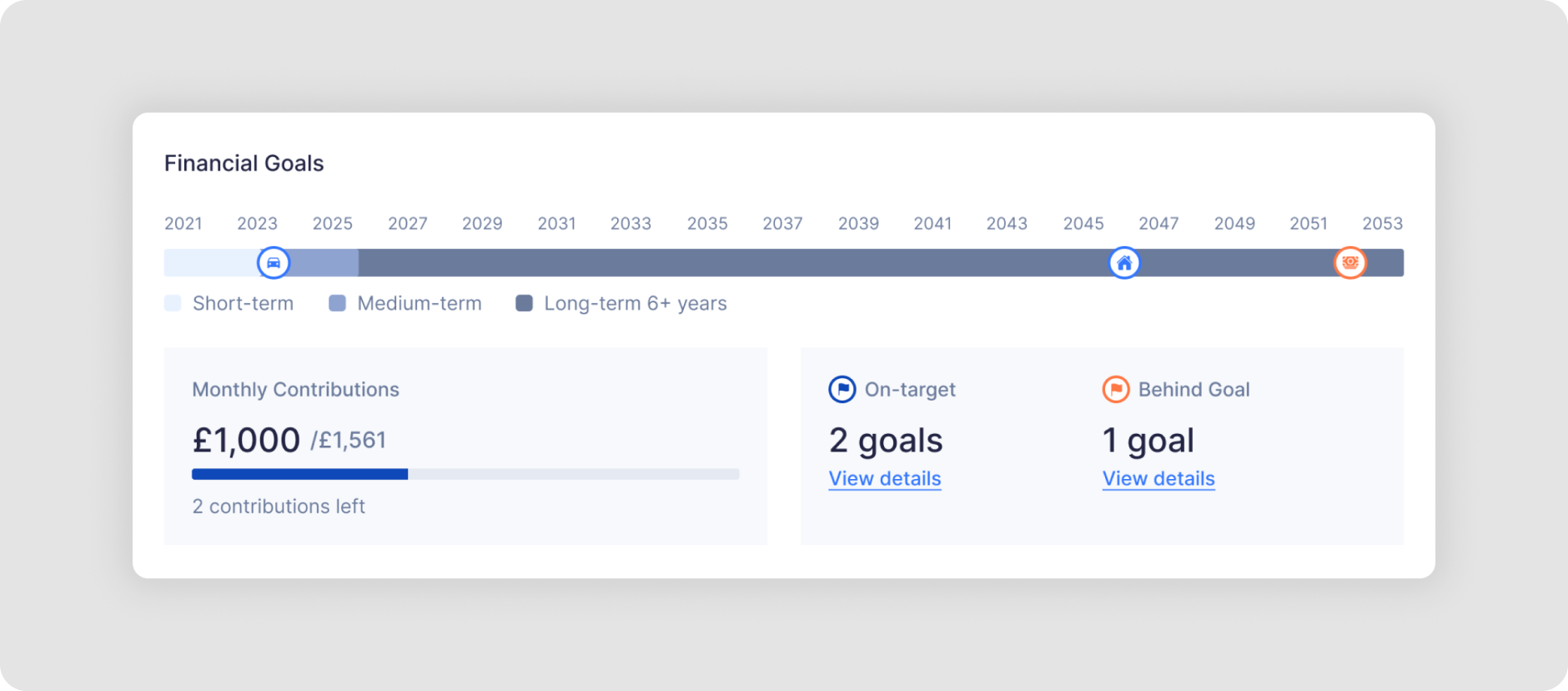Expand details for the Behind Goal item

[x=1158, y=478]
